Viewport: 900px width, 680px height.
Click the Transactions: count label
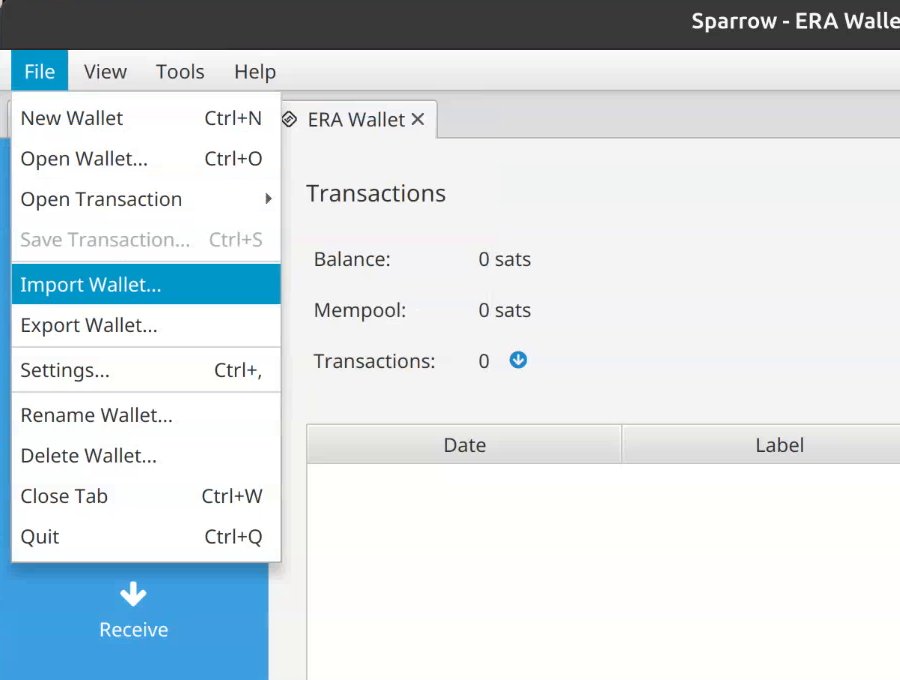(374, 361)
